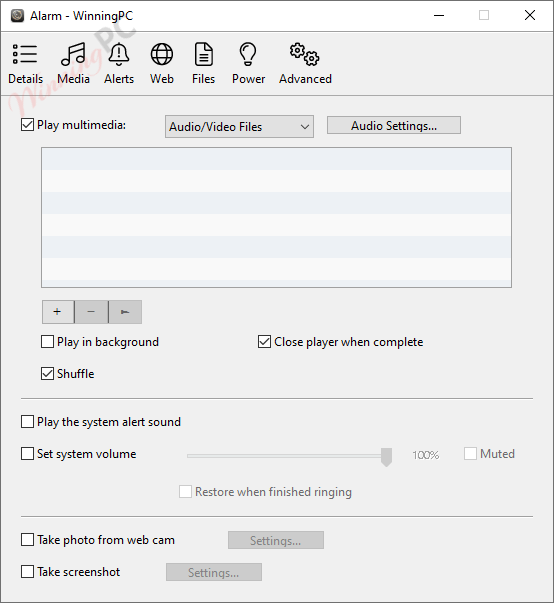Expand the Audio/Video Files dropdown
Image resolution: width=554 pixels, height=603 pixels.
(239, 127)
